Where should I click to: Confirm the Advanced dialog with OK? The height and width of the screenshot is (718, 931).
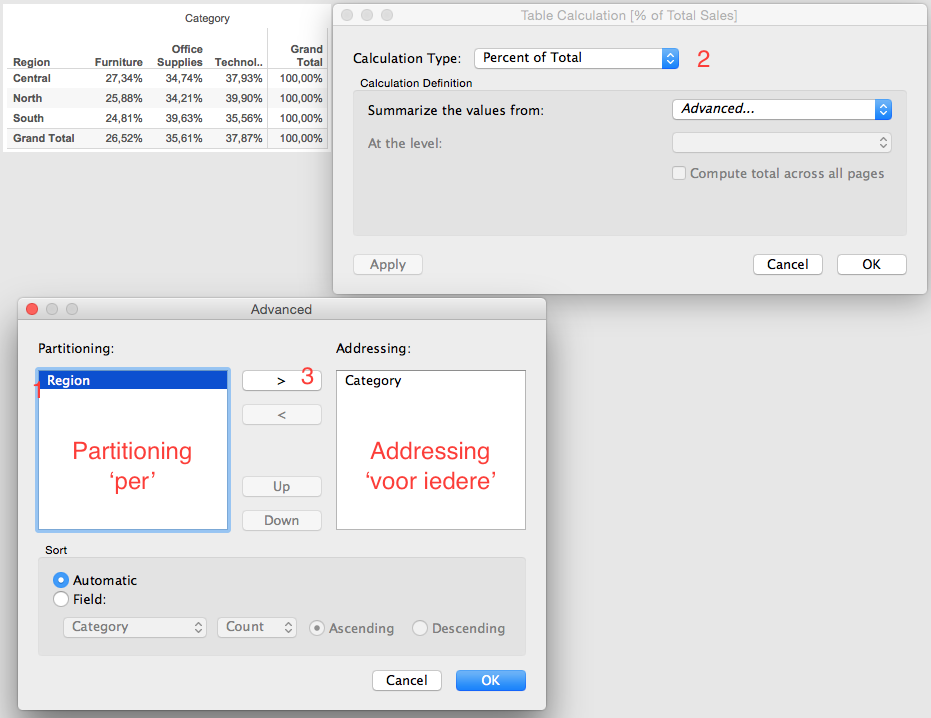pyautogui.click(x=490, y=680)
